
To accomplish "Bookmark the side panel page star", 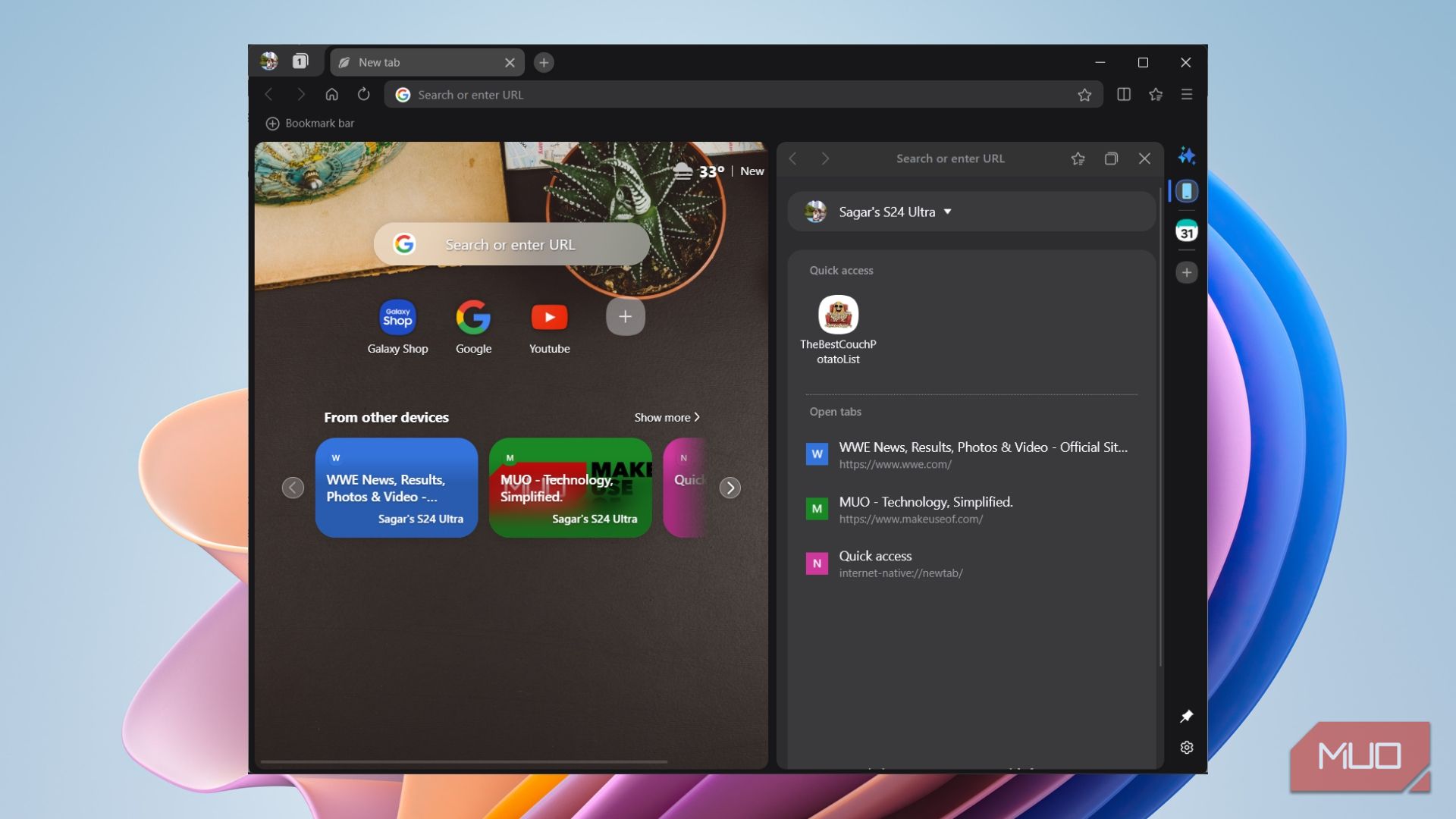I will 1078,158.
